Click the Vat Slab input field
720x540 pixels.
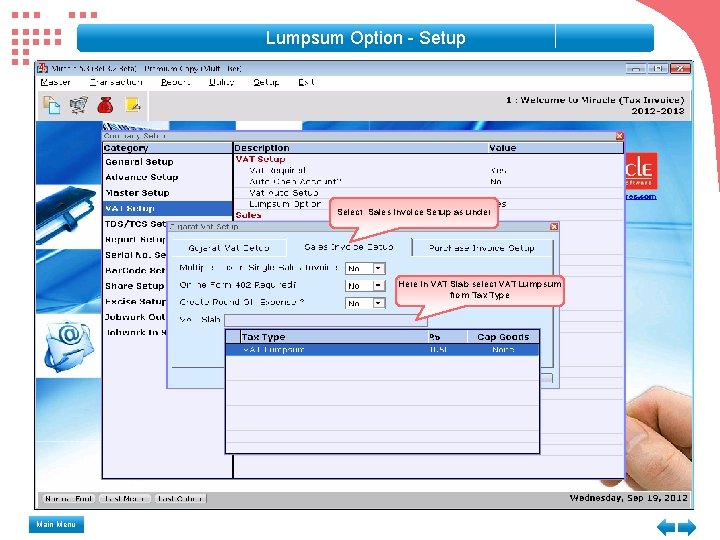(326, 320)
